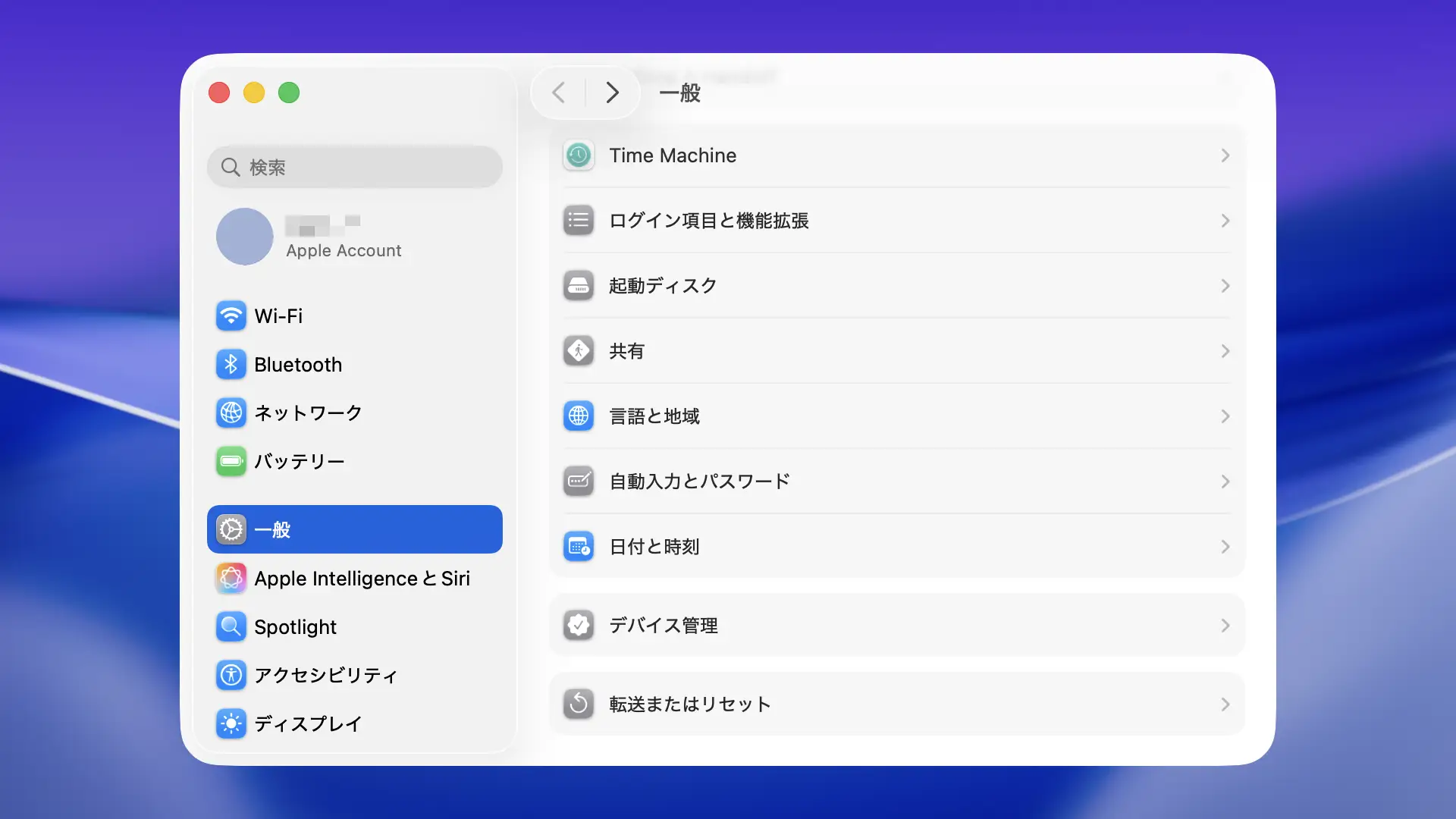
Task: Open Time Machine row chevron
Action: (1225, 155)
